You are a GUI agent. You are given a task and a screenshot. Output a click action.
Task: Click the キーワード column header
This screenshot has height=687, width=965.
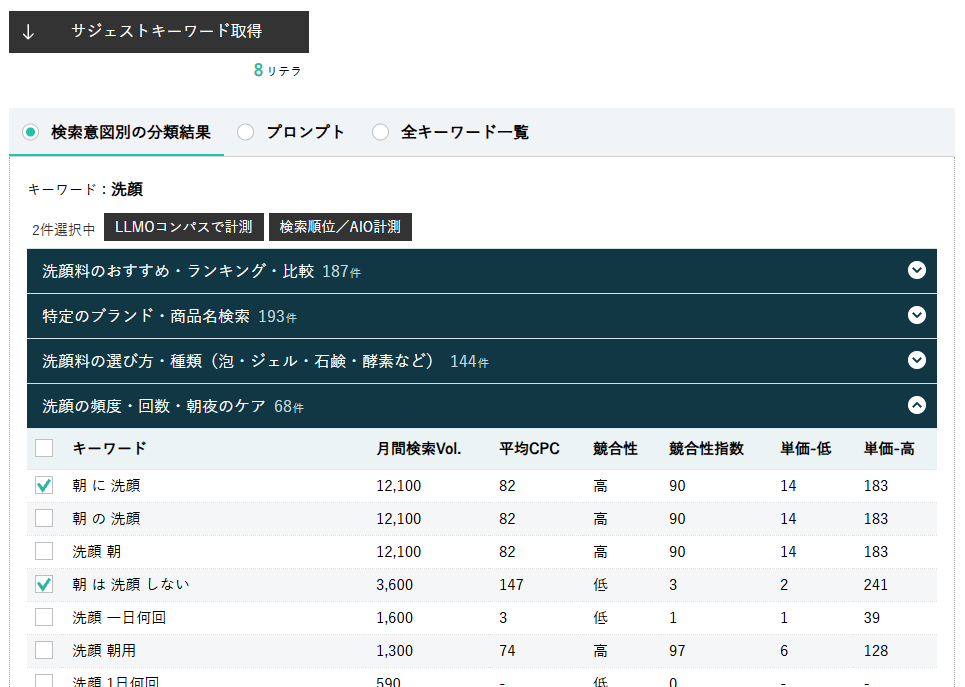tap(109, 449)
